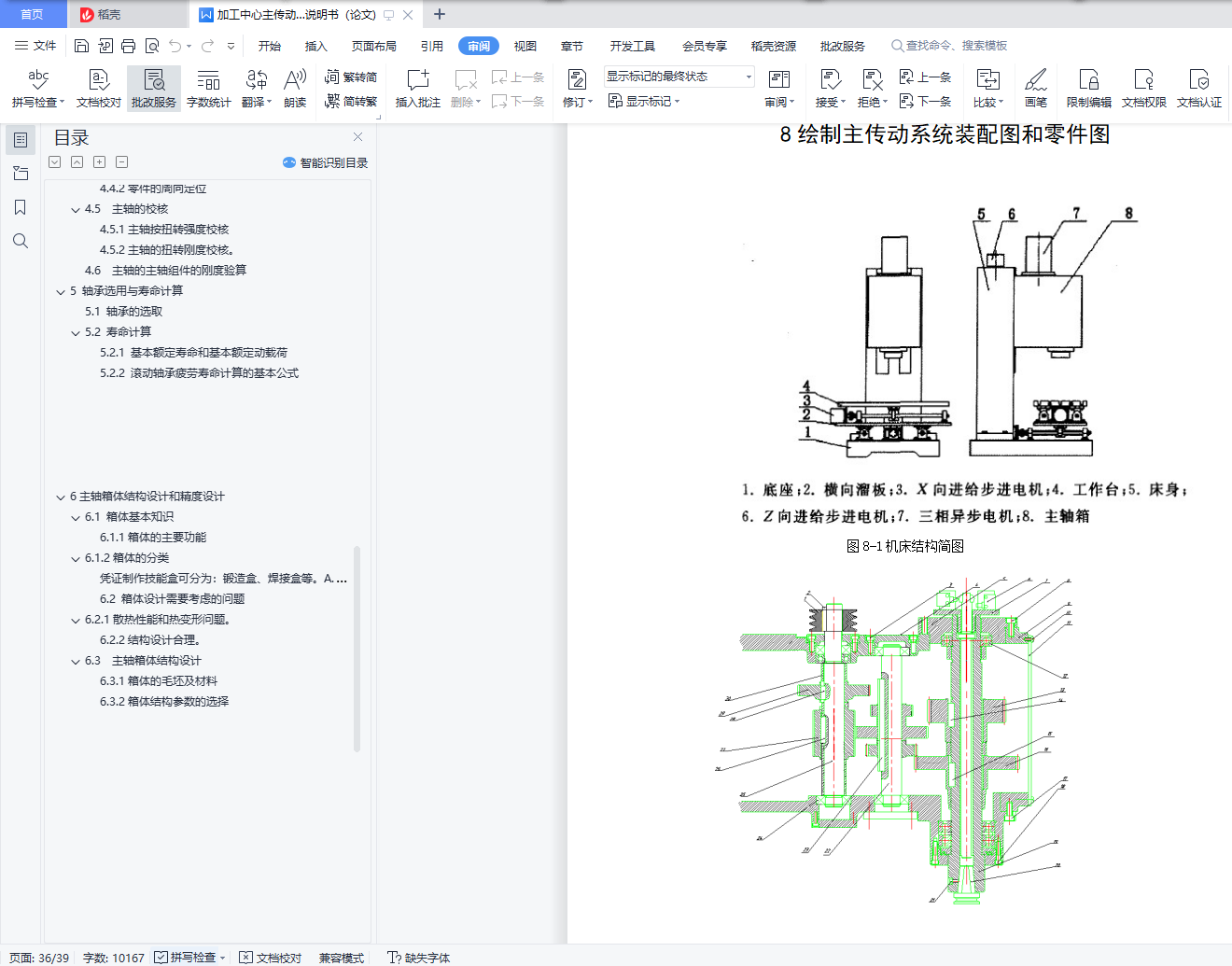Insert a comment with 插入批注
Image resolution: width=1232 pixels, height=966 pixels.
click(x=417, y=89)
